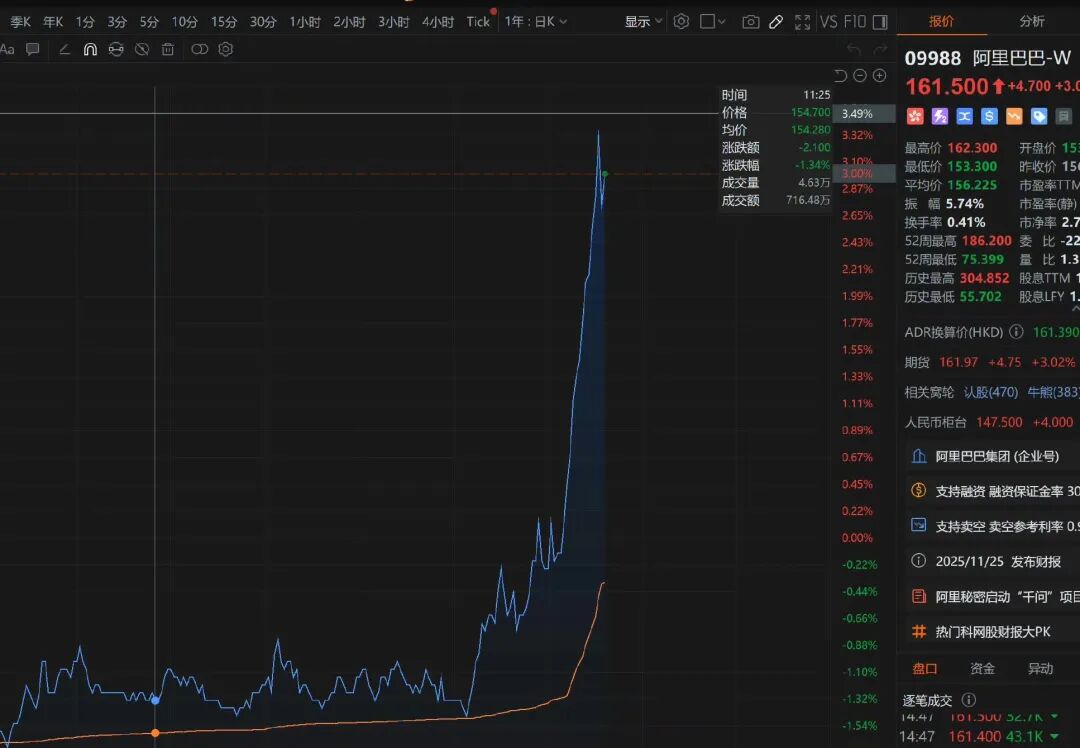Open the 热门科网股财报大PK topic
This screenshot has height=748, width=1080.
pyautogui.click(x=992, y=632)
